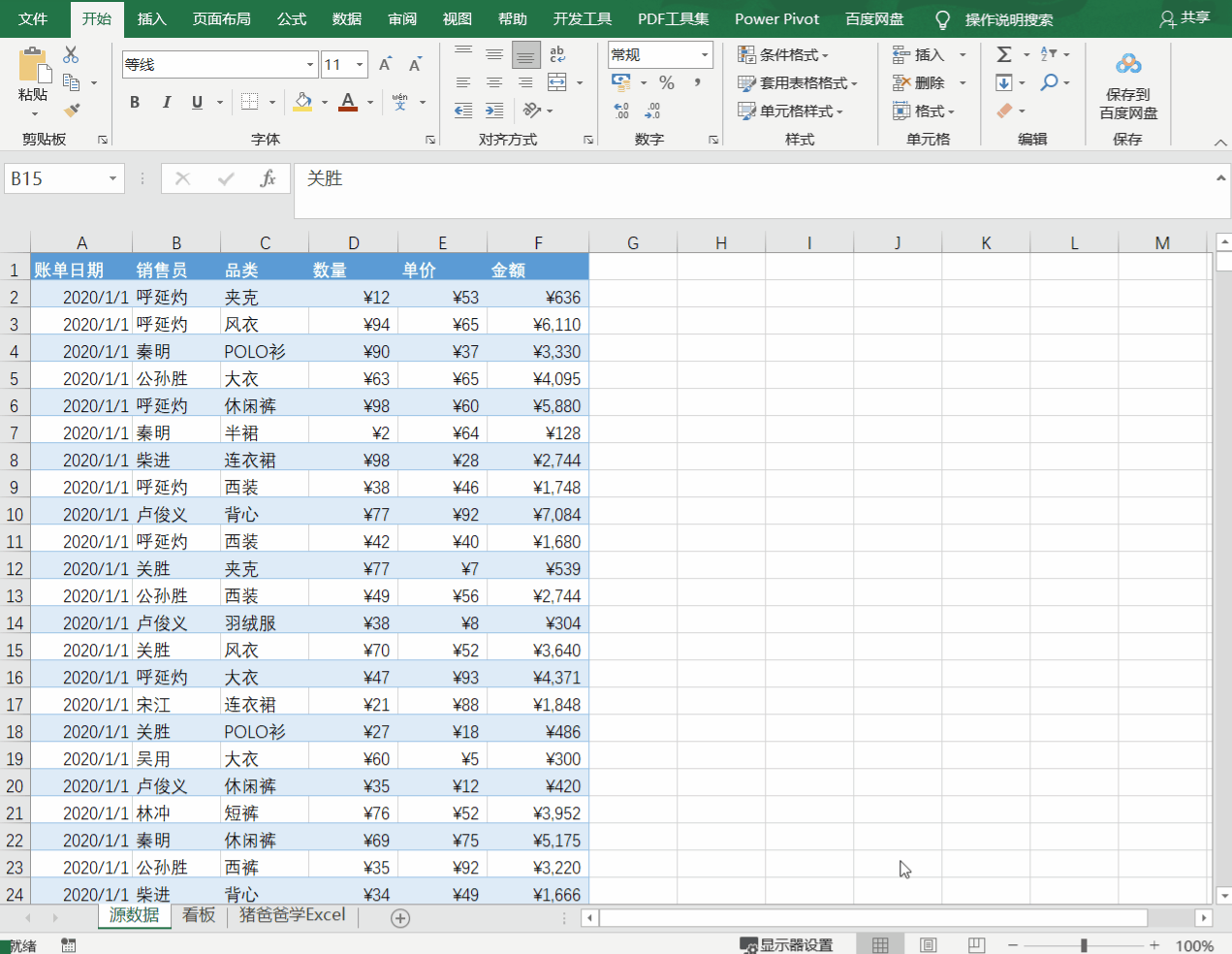Viewport: 1232px width, 954px height.
Task: Click the Fill down icon
Action: tap(1005, 82)
